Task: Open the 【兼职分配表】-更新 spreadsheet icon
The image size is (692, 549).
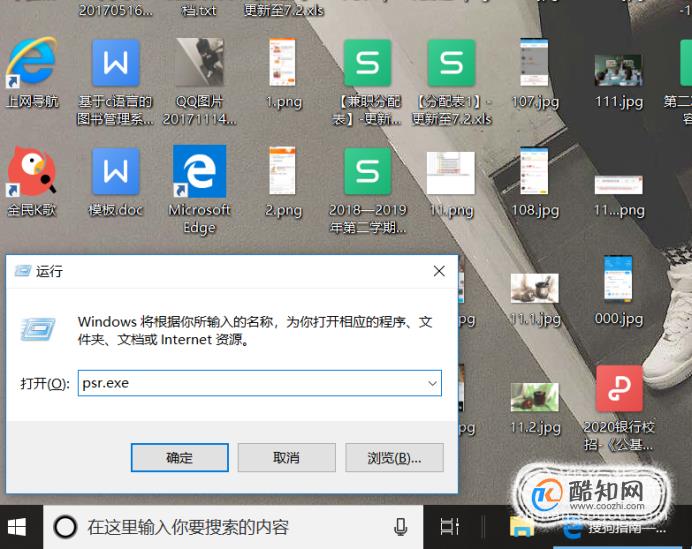Action: 367,63
